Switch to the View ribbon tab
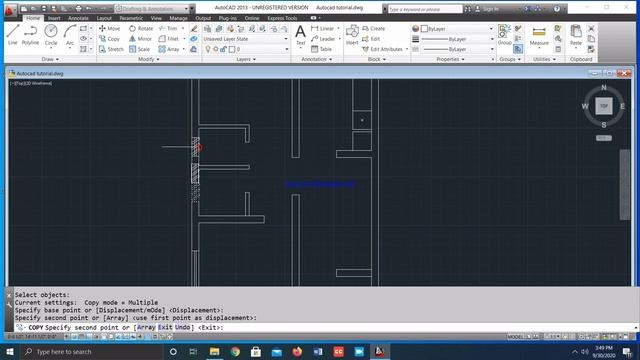The height and width of the screenshot is (360, 640). [156, 18]
